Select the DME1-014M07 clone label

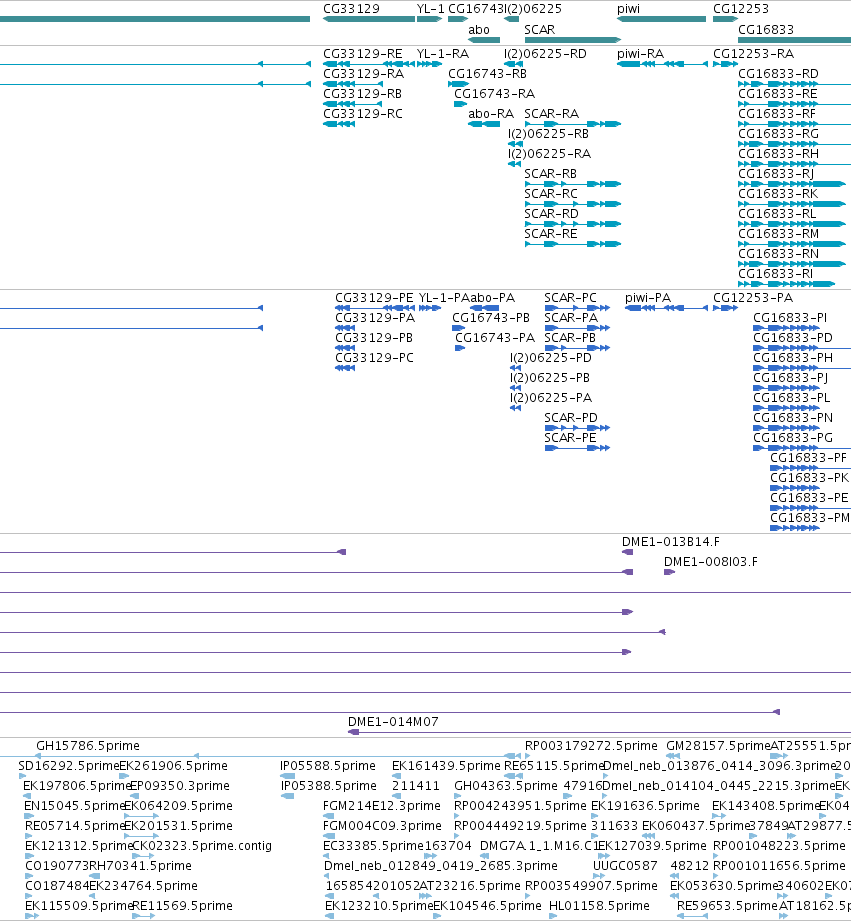(393, 722)
